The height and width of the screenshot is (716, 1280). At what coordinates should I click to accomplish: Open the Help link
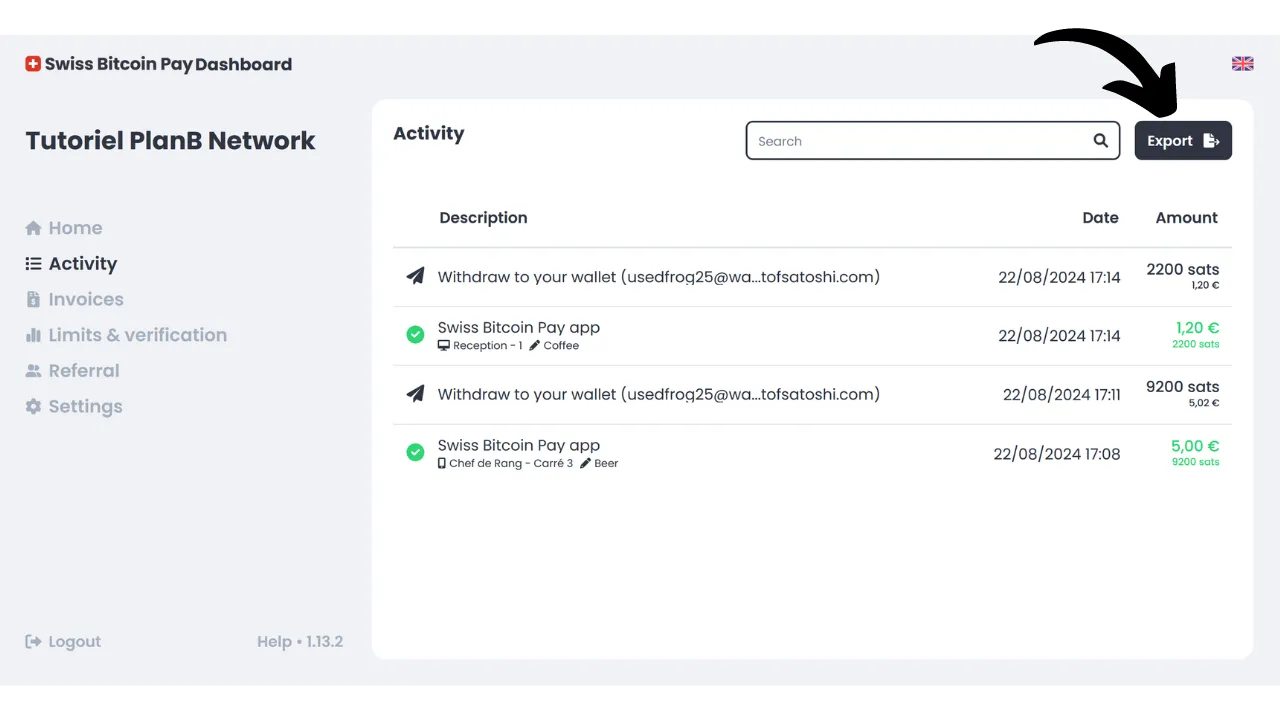(273, 642)
